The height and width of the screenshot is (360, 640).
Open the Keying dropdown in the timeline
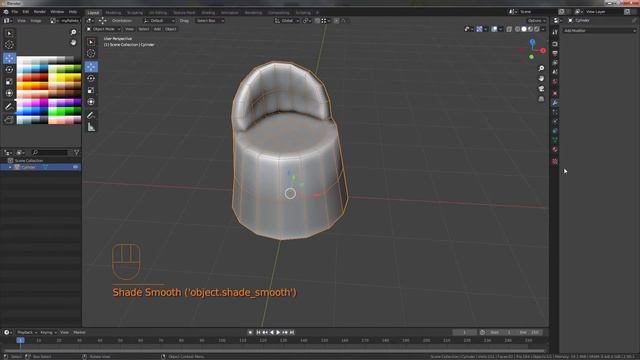48,332
